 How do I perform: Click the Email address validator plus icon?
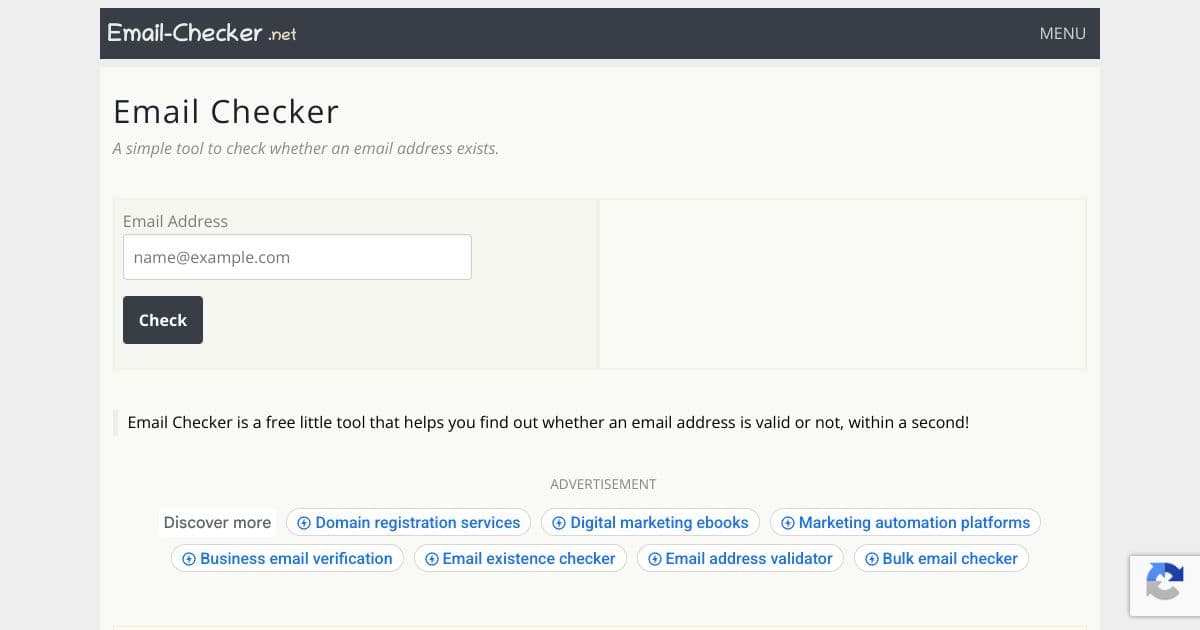pyautogui.click(x=654, y=558)
